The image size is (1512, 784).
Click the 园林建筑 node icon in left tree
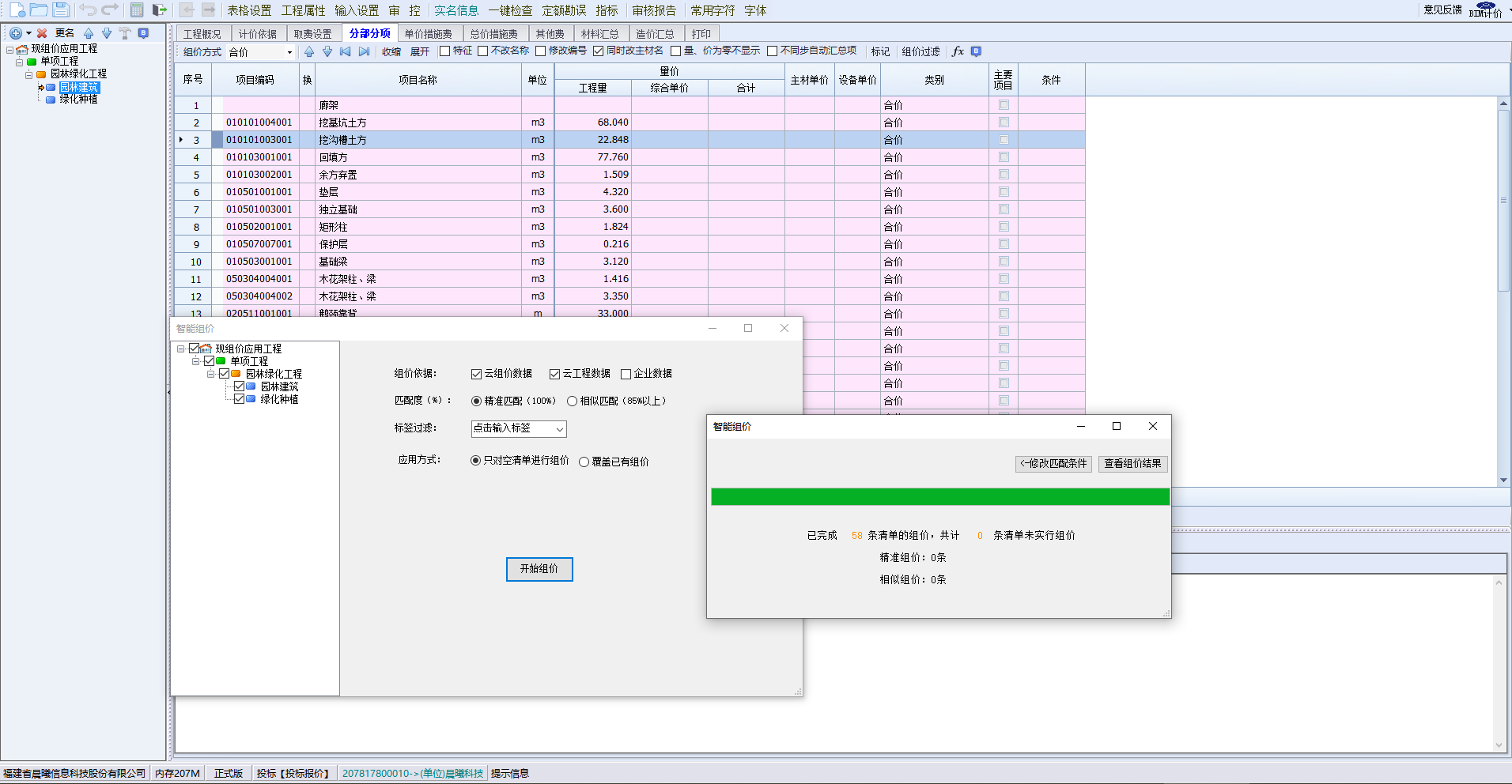51,88
